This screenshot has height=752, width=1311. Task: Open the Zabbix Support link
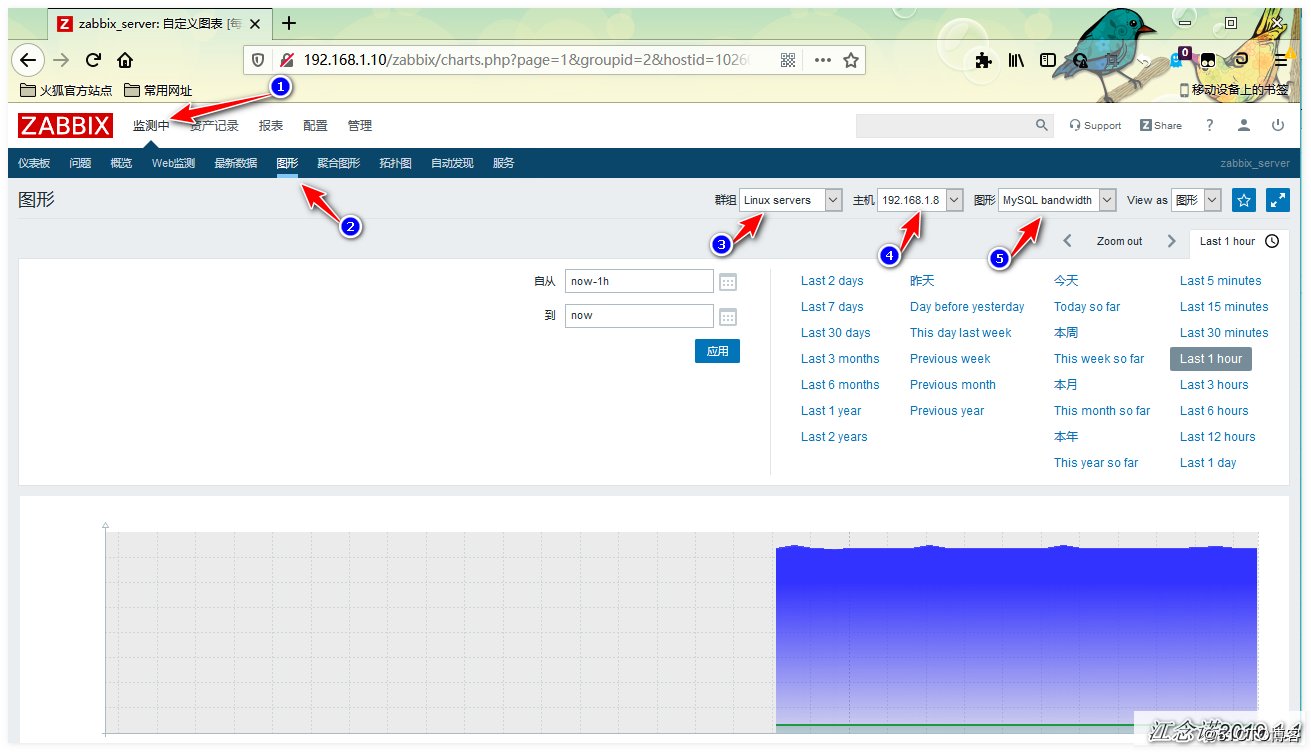(x=1095, y=126)
